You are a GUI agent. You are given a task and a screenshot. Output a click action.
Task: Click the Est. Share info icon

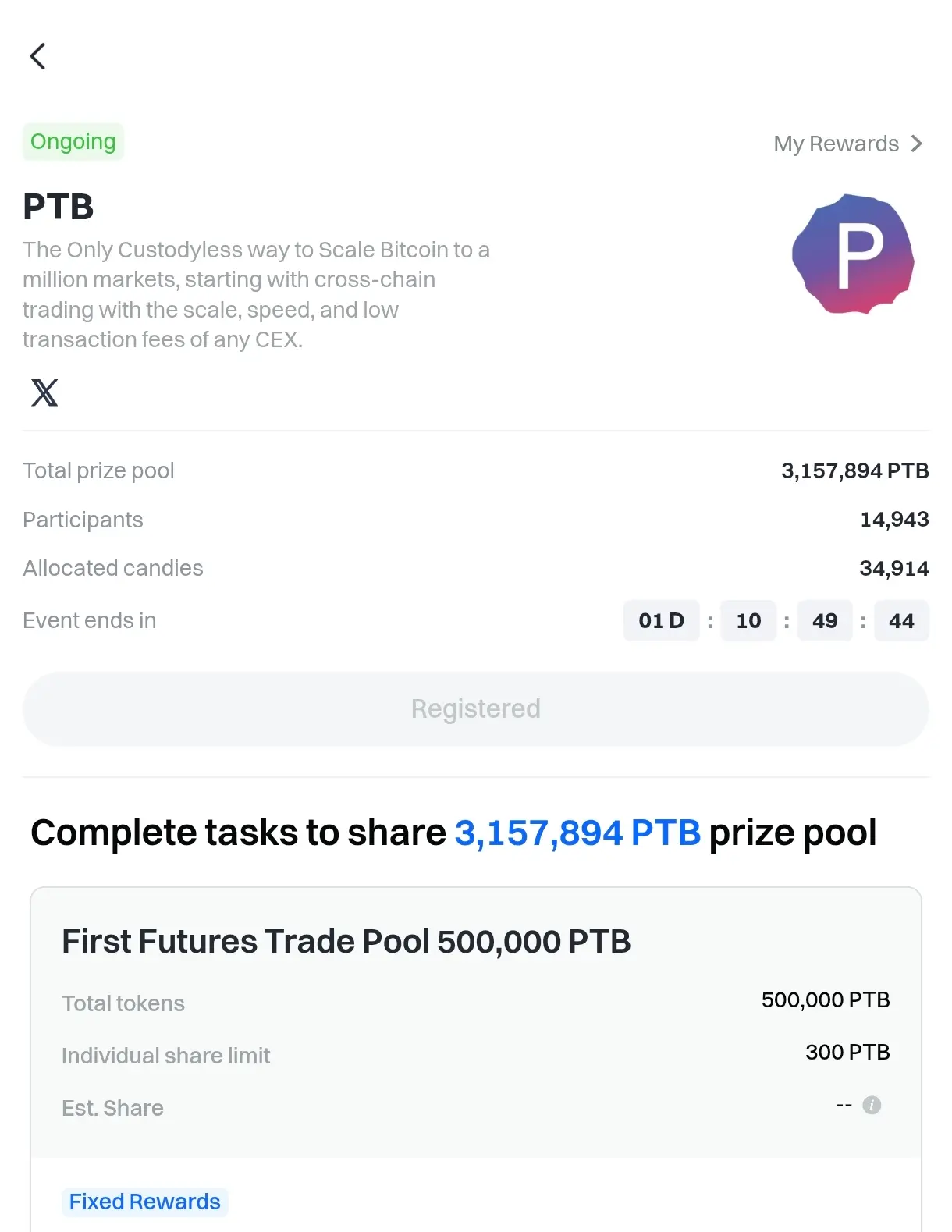(872, 1105)
